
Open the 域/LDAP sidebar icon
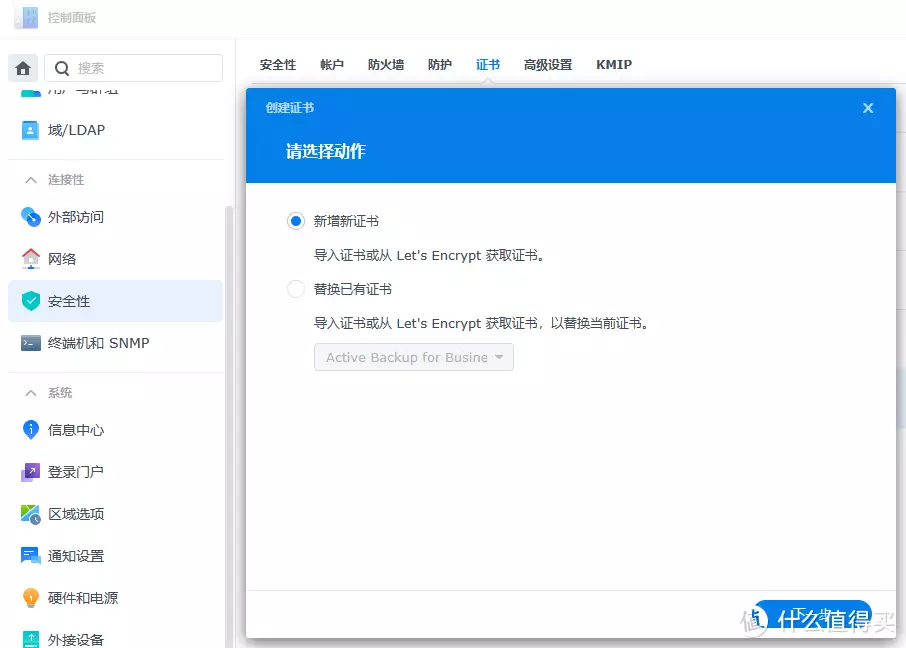31,130
